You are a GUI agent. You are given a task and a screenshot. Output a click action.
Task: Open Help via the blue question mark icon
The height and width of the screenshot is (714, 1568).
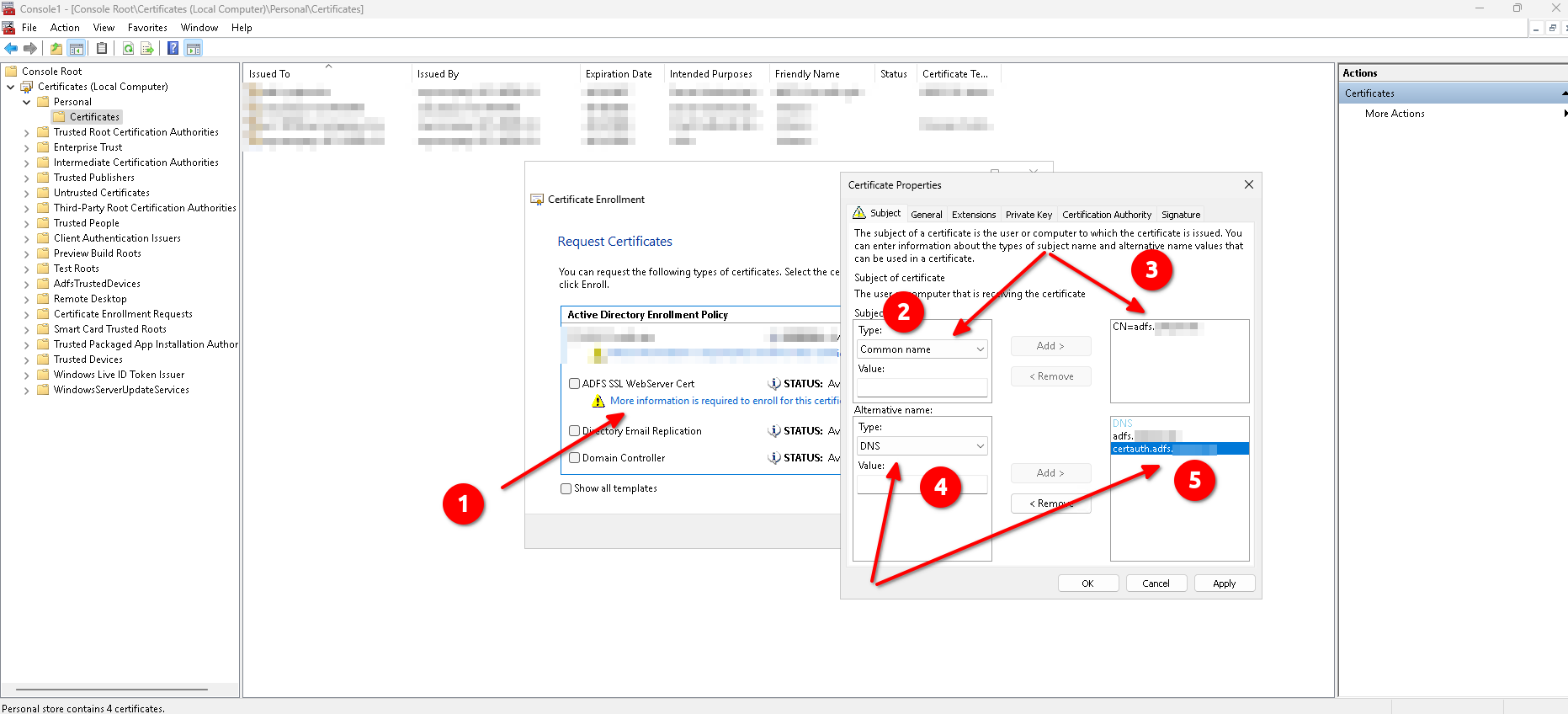(173, 49)
